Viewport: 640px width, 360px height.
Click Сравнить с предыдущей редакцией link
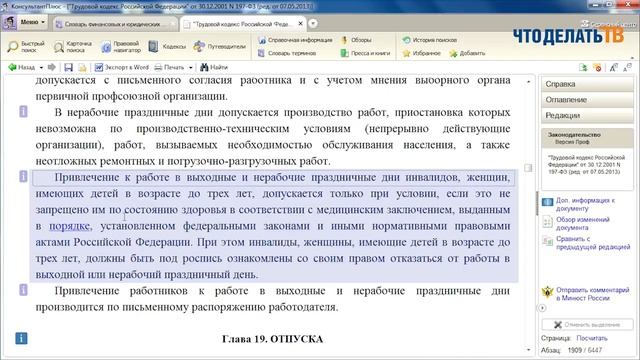click(x=593, y=243)
